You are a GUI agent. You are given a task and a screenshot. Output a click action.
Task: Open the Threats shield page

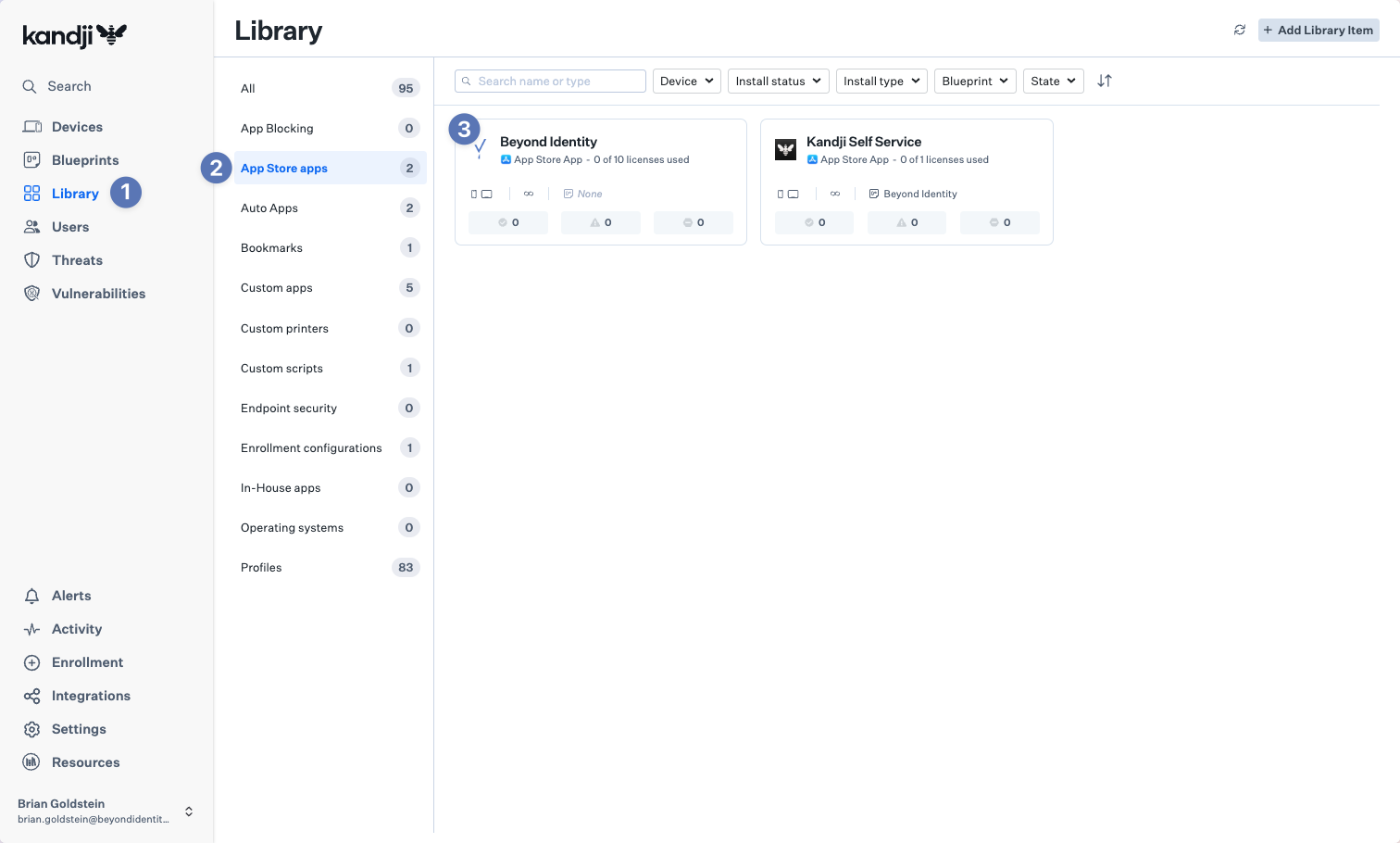pos(77,260)
